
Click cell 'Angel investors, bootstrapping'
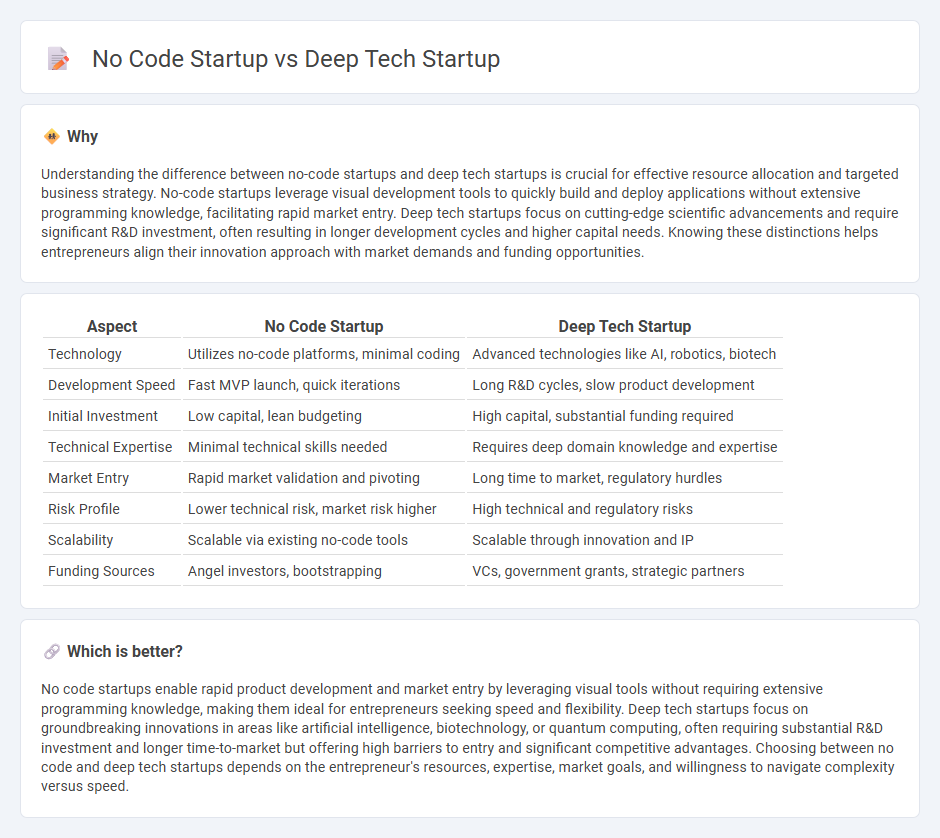click(284, 571)
